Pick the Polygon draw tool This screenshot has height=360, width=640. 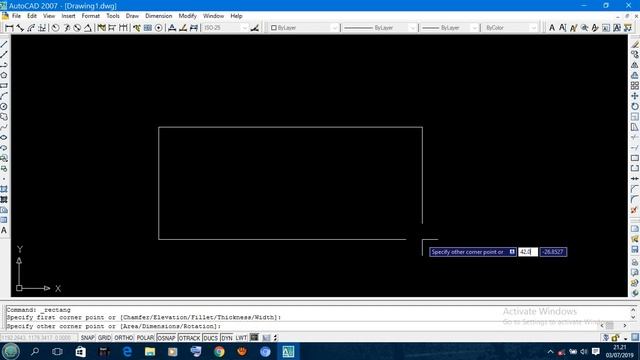click(4, 75)
